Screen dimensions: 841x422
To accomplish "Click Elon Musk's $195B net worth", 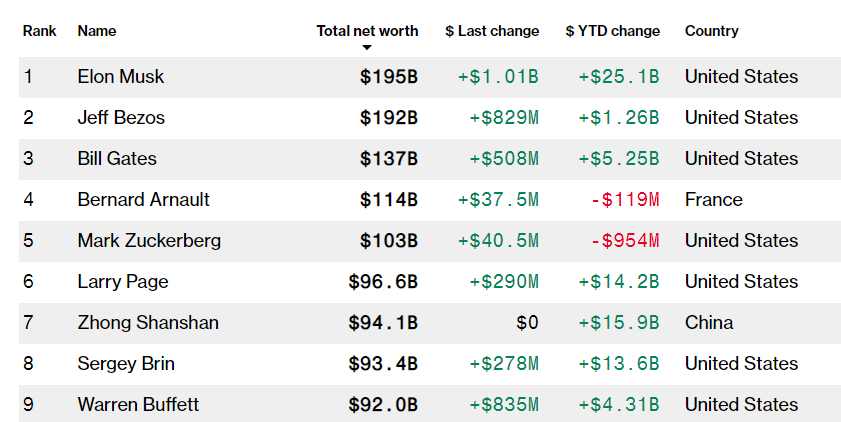I will [x=389, y=77].
